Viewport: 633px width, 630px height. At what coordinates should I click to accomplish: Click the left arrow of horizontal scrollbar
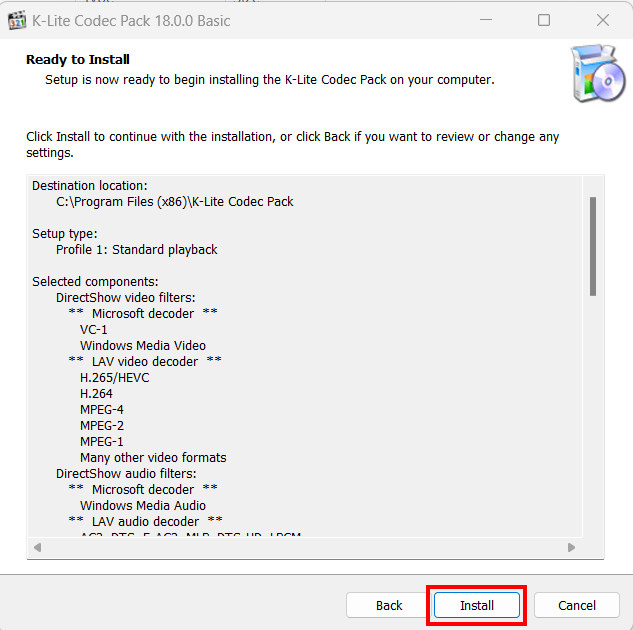38,547
